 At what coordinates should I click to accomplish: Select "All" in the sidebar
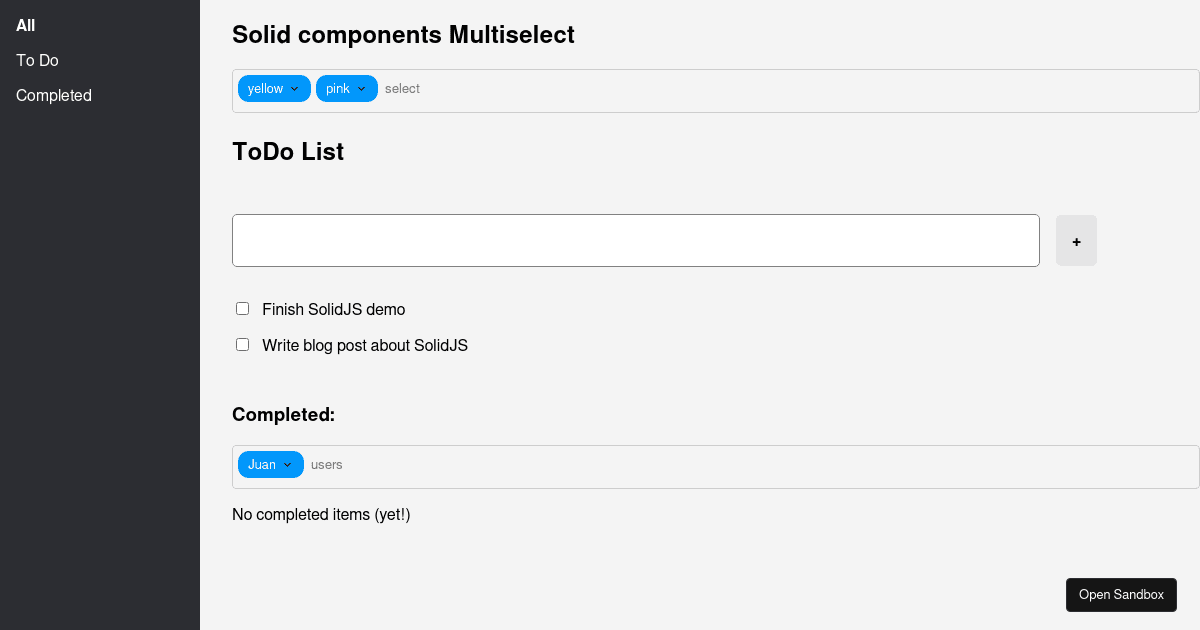point(25,25)
